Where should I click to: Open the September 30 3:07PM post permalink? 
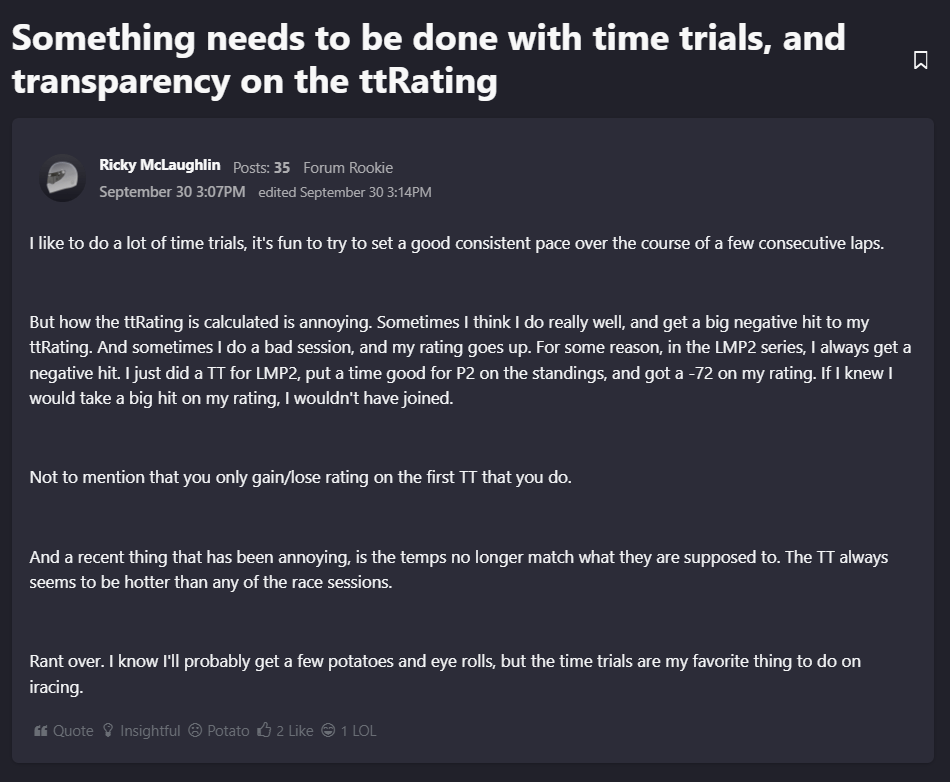[x=172, y=191]
